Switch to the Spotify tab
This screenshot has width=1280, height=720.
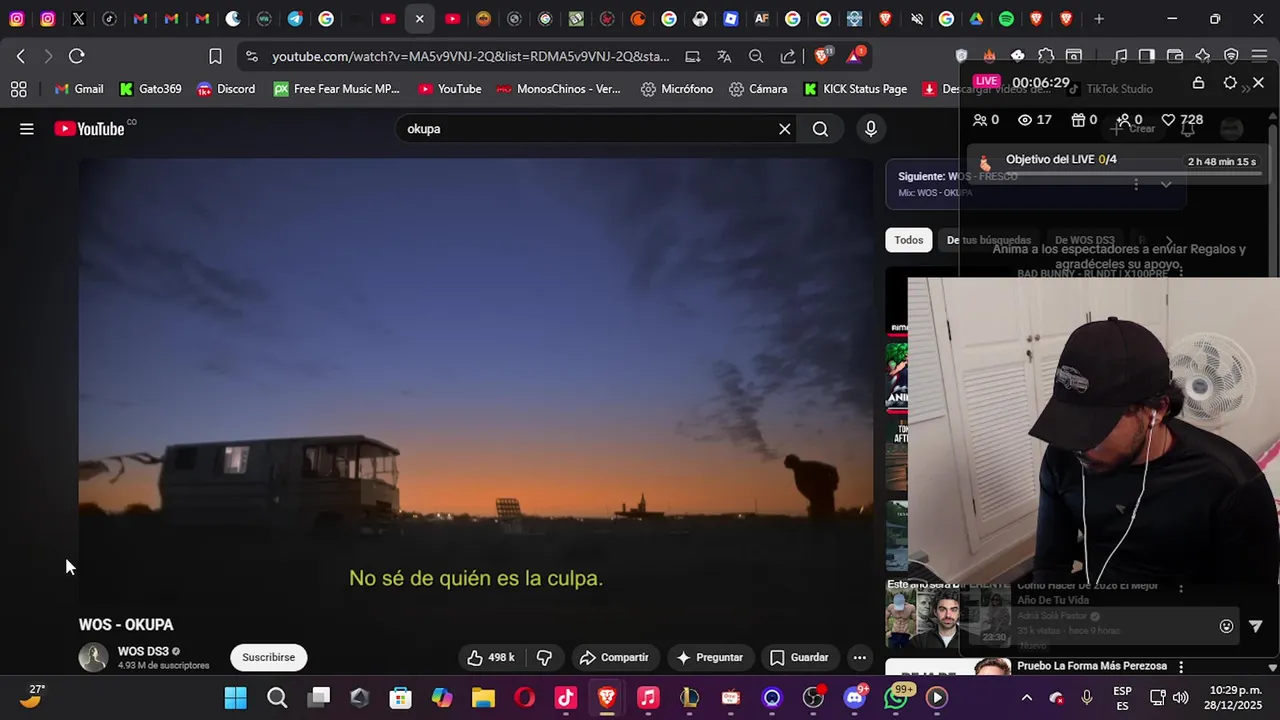click(x=1006, y=19)
